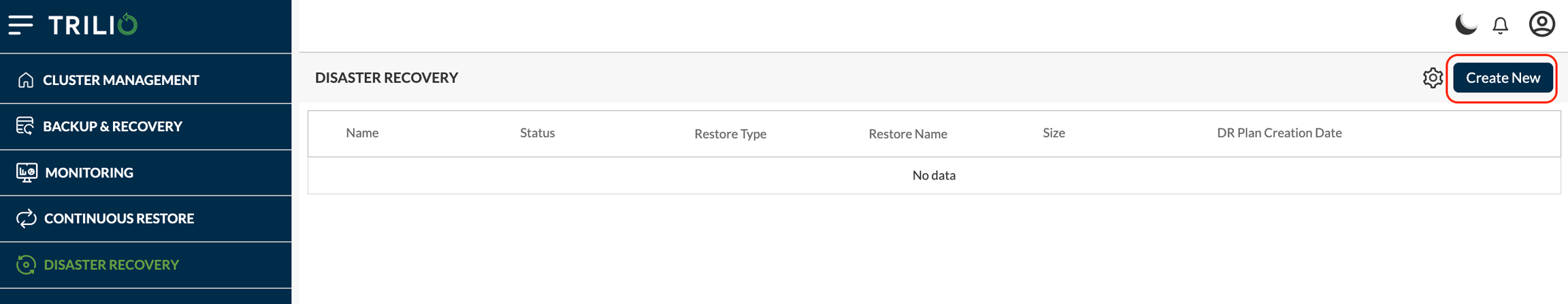This screenshot has width=1568, height=304.
Task: Toggle dark mode moon icon
Action: pos(1465,24)
